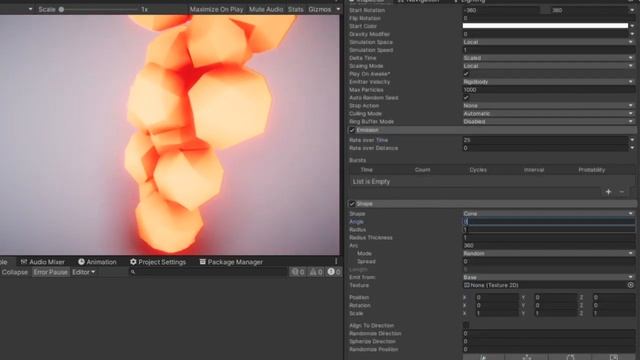Screen dimensions: 640x360
Task: Toggle Play On Awake checkbox
Action: [466, 74]
